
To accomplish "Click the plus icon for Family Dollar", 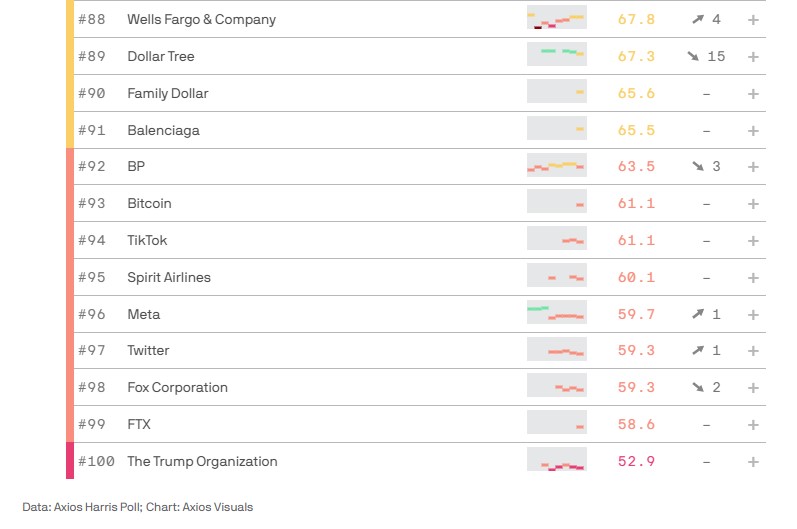I will (x=753, y=94).
